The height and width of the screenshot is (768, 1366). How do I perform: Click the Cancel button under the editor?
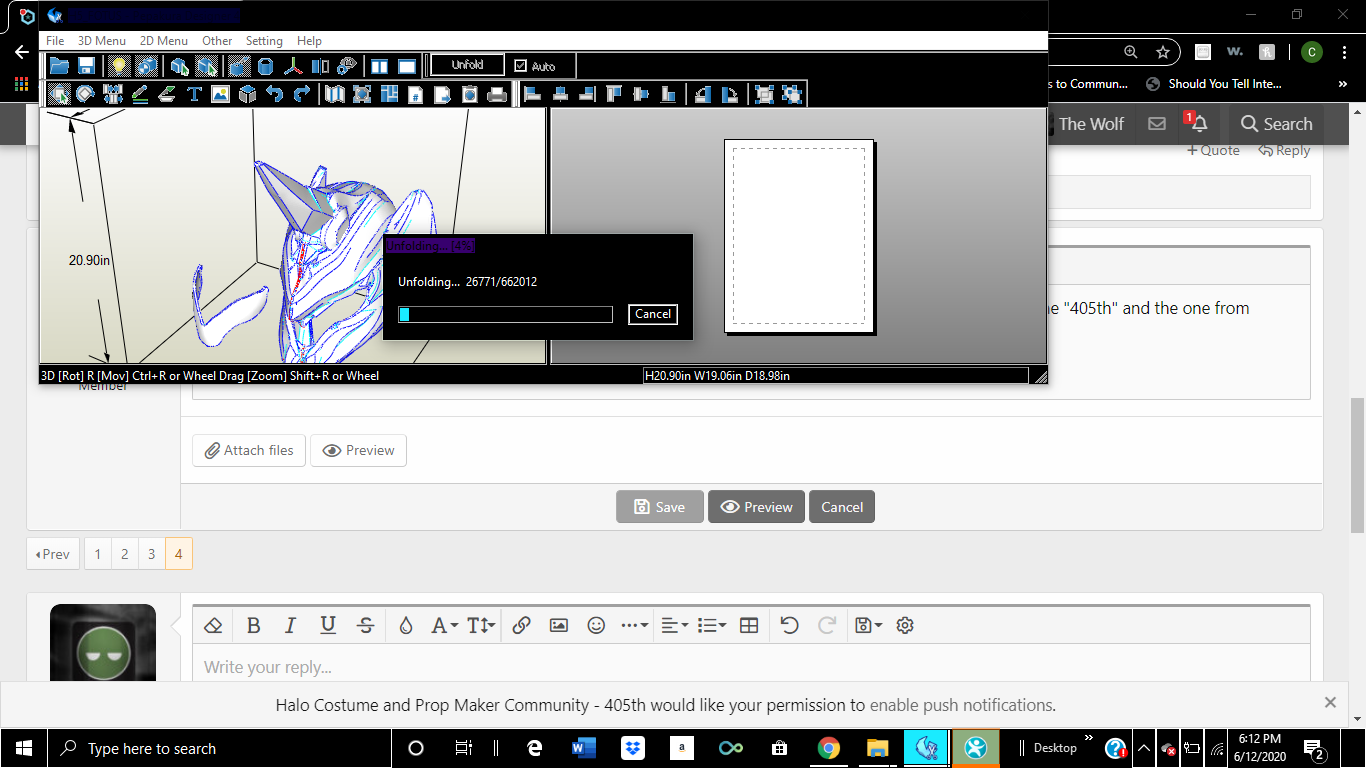click(x=842, y=507)
